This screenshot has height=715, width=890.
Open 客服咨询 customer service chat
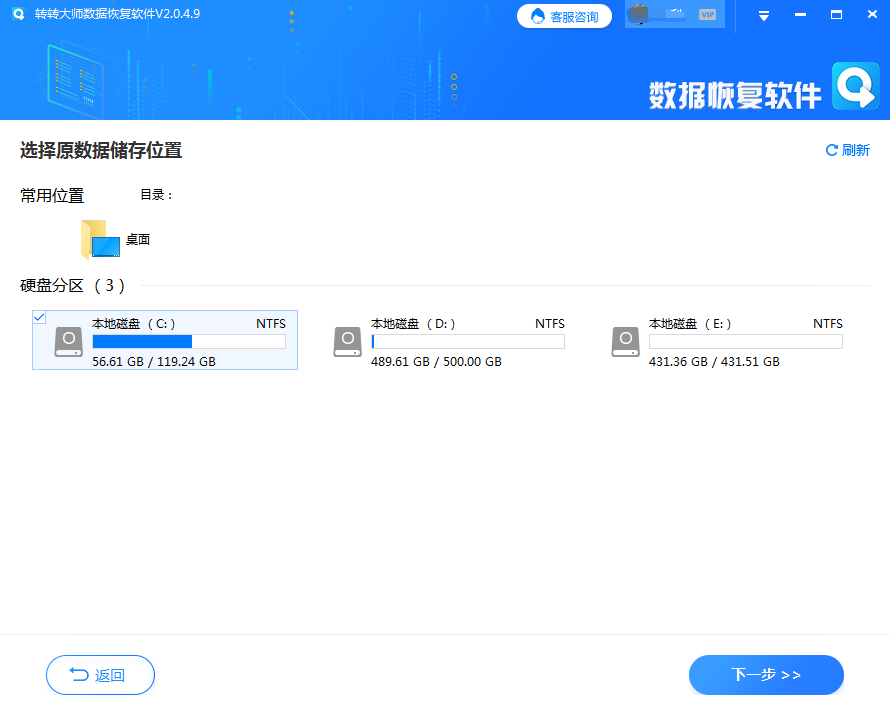pos(564,16)
